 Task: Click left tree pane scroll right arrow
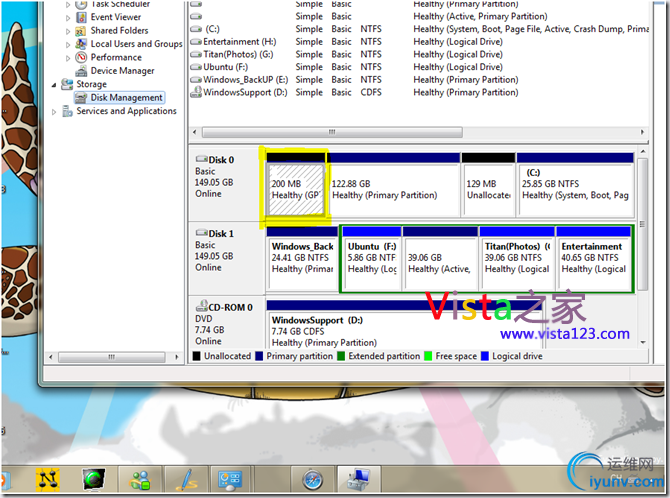click(x=177, y=357)
